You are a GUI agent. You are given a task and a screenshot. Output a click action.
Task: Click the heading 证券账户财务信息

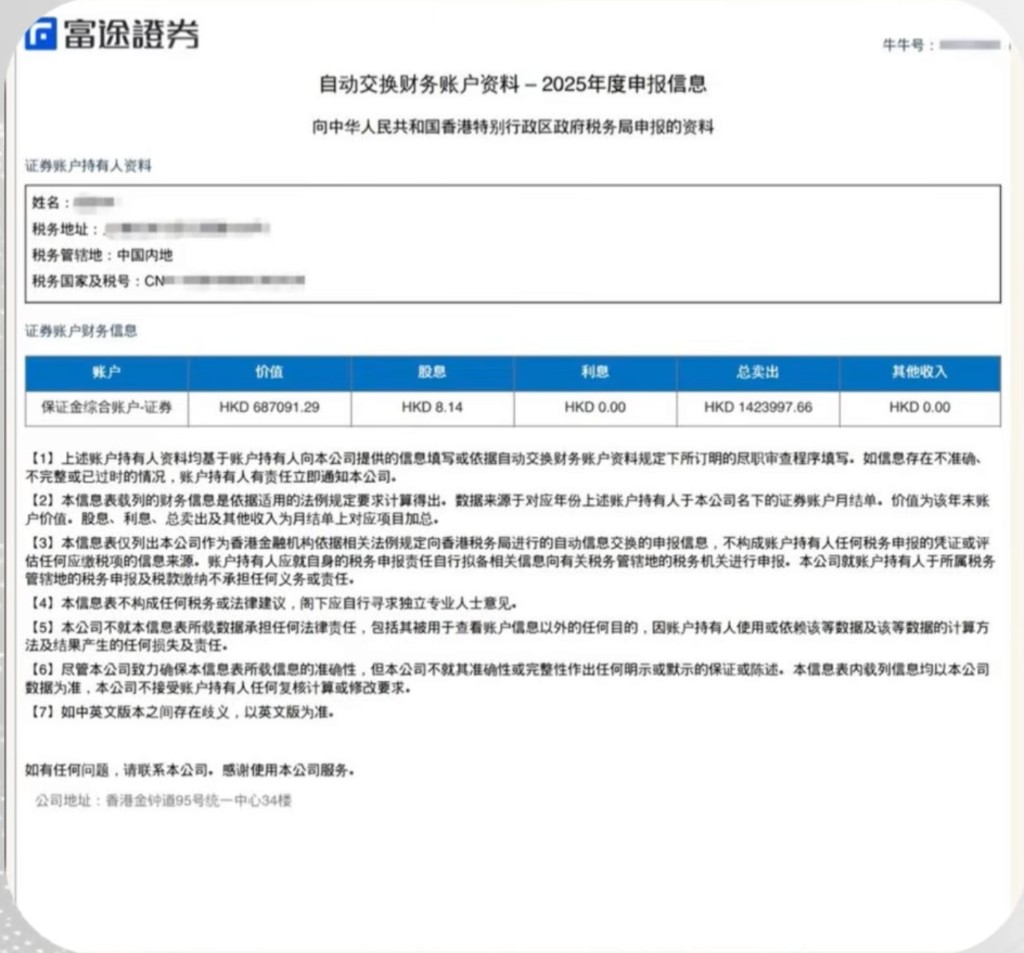(x=81, y=331)
